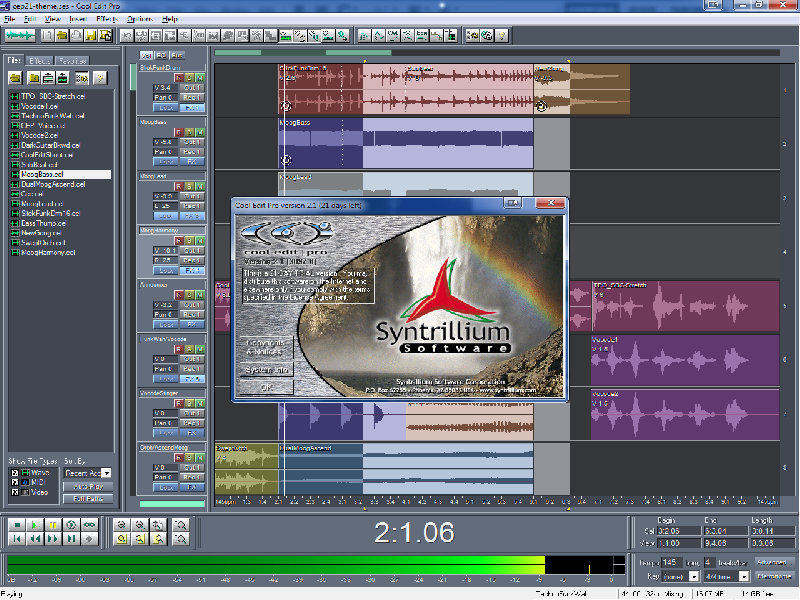The image size is (800, 600).
Task: Go to beginning with transport button
Action: pos(17,538)
